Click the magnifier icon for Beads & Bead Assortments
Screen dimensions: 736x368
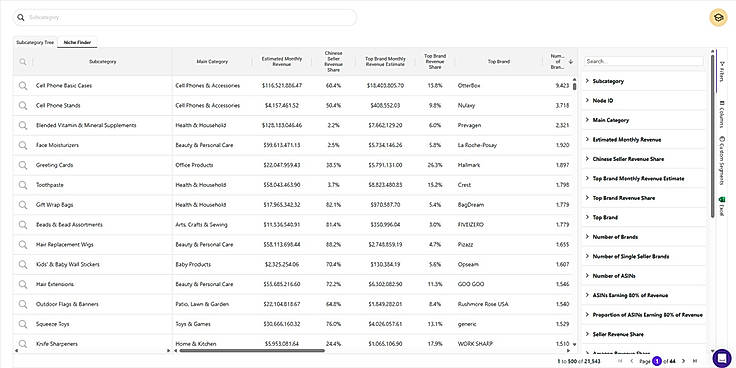(x=23, y=225)
